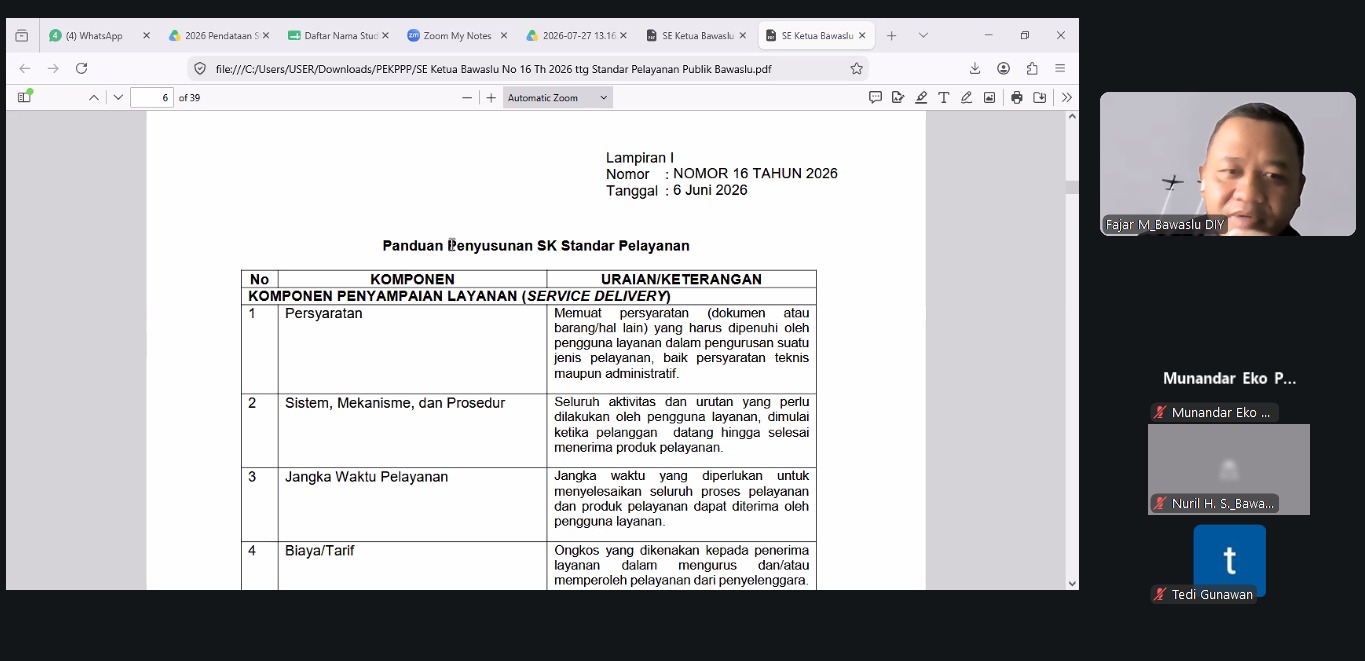Click 'NOMOR 16 TAHUN 2026' text
1365x661 pixels.
coord(755,173)
